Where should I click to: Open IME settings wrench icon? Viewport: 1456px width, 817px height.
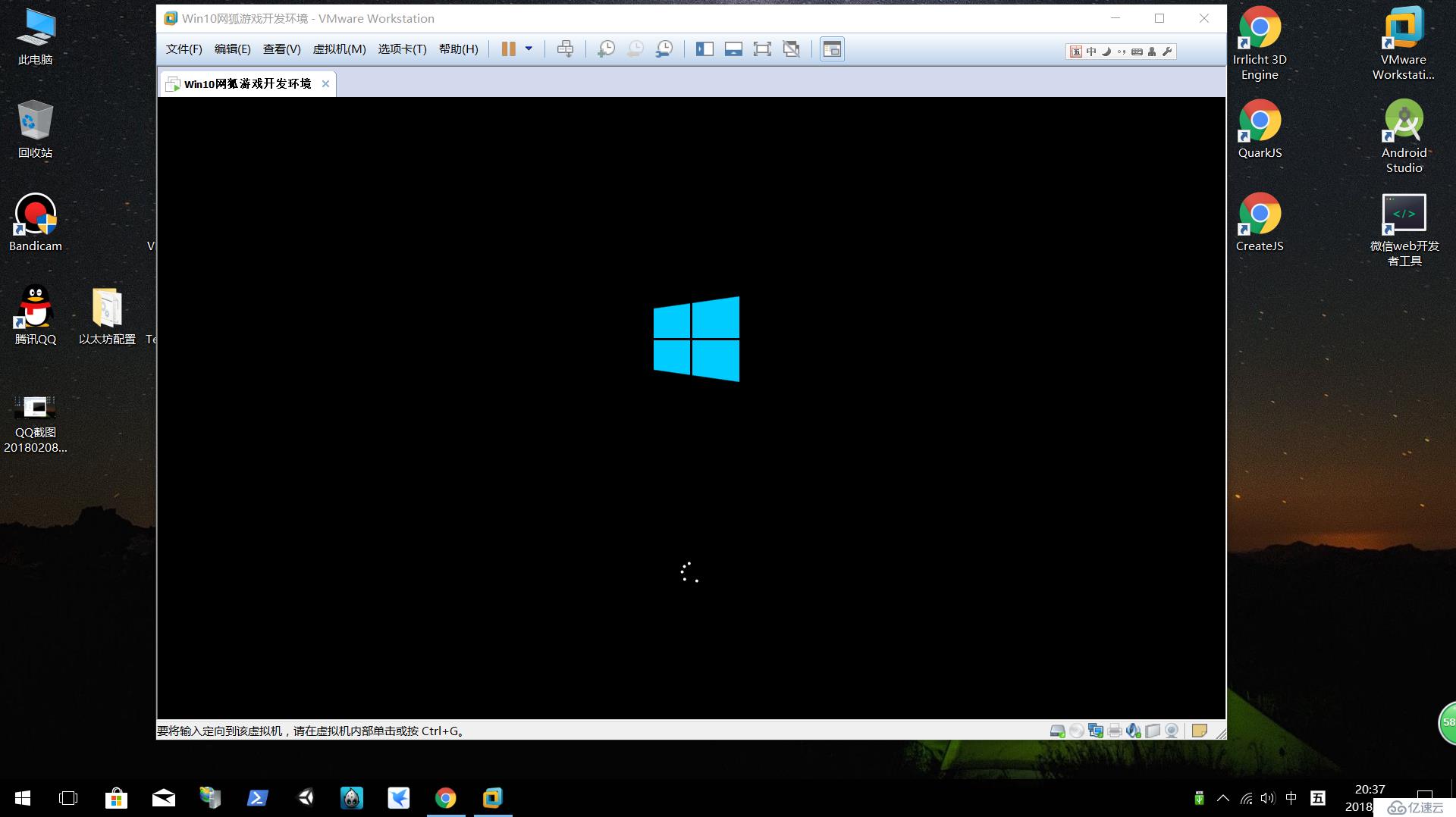tap(1167, 52)
